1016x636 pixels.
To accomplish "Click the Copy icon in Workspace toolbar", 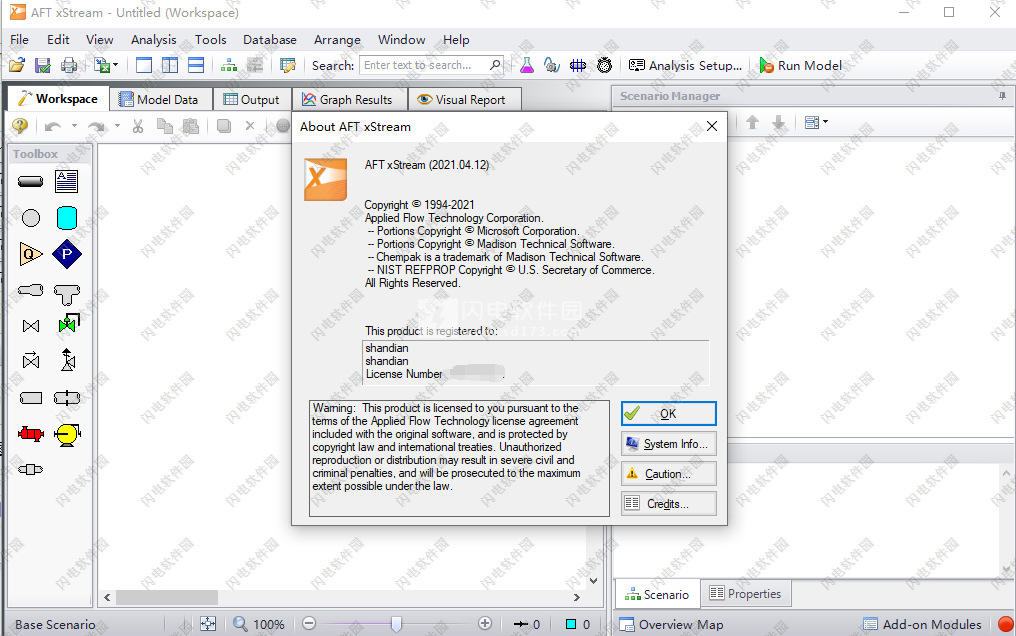I will click(165, 126).
